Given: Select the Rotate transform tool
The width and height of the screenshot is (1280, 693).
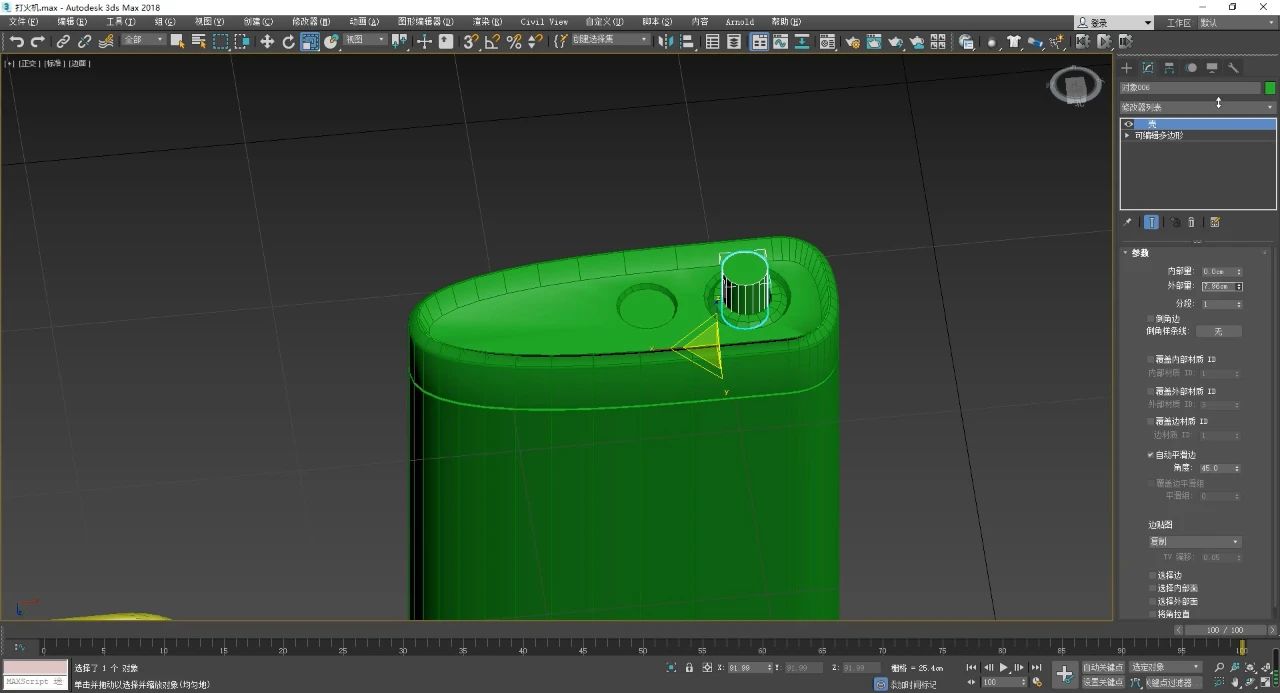Looking at the screenshot, I should [x=289, y=41].
